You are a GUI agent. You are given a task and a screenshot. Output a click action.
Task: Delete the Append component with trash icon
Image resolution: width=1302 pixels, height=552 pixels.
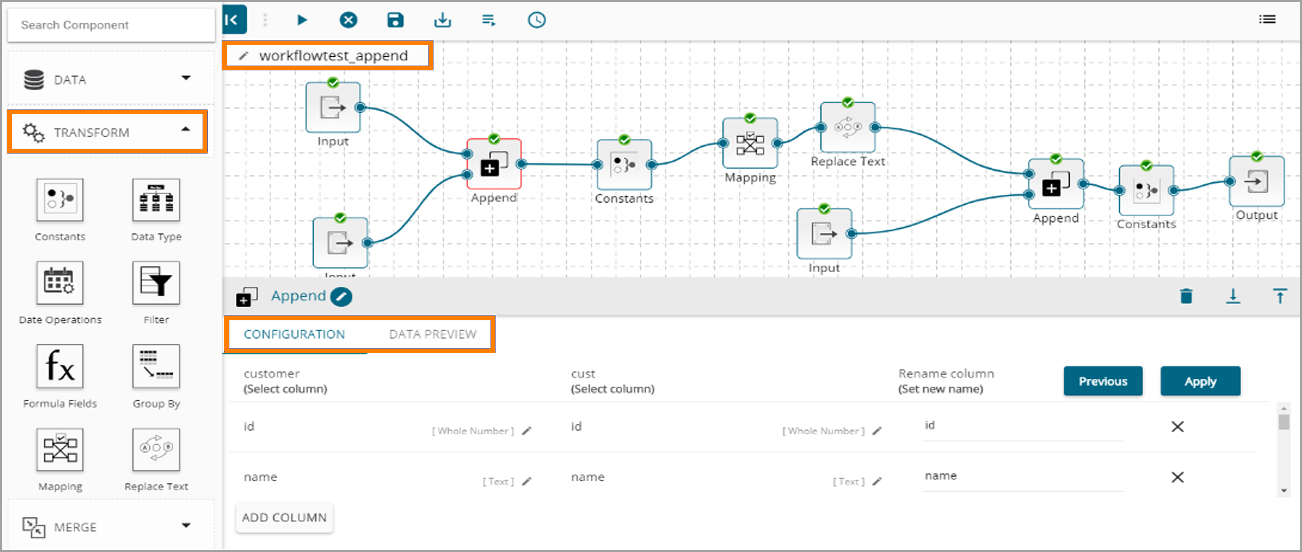(x=1186, y=296)
